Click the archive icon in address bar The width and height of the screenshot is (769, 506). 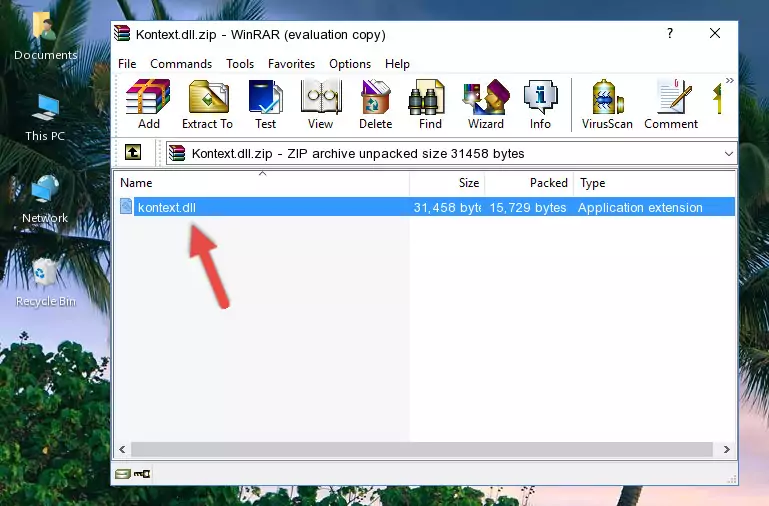[x=177, y=153]
